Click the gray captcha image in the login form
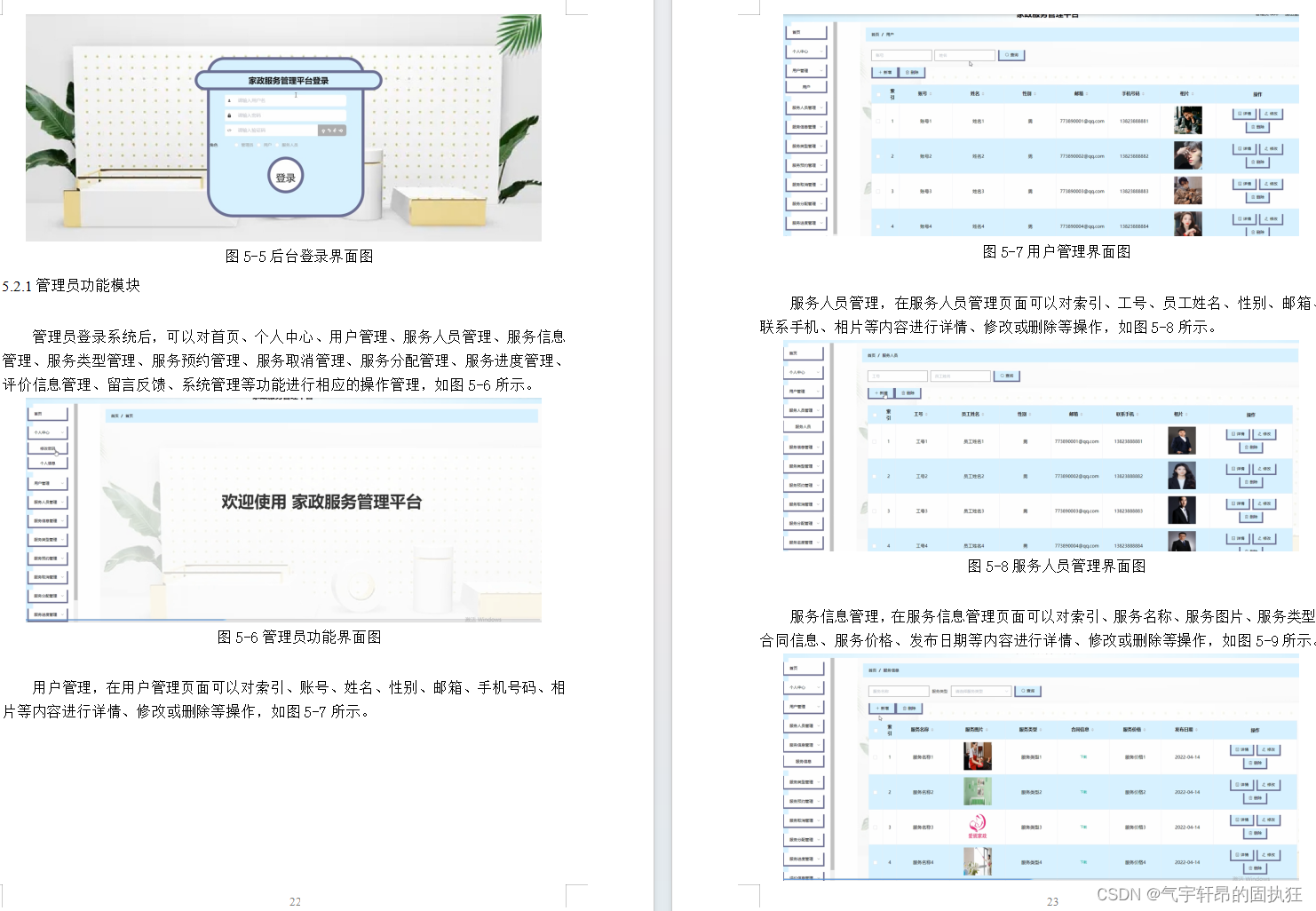 tap(332, 131)
